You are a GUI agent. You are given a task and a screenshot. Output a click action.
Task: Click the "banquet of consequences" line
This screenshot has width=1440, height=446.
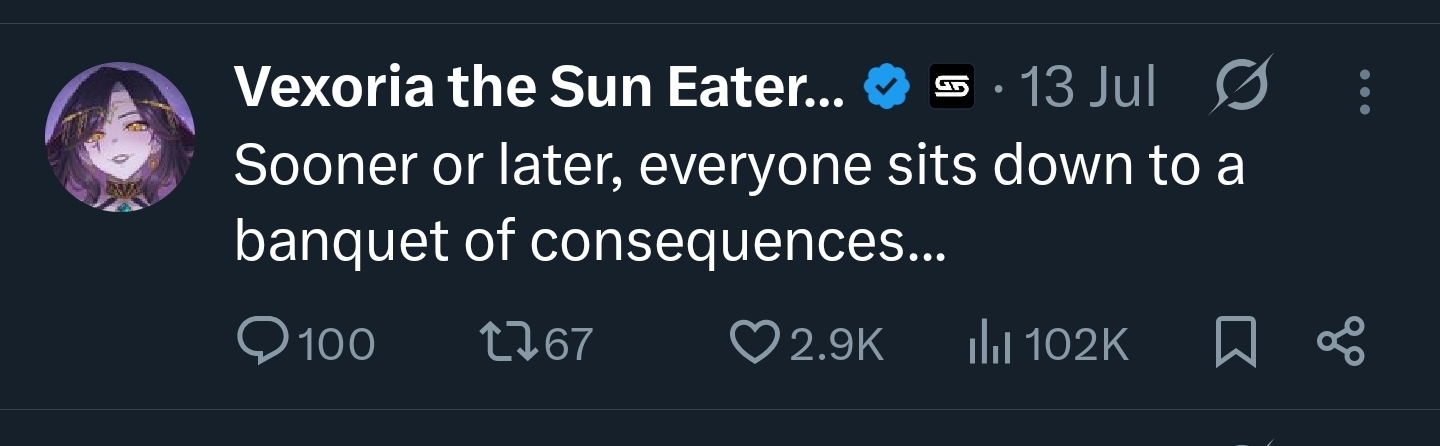(590, 241)
